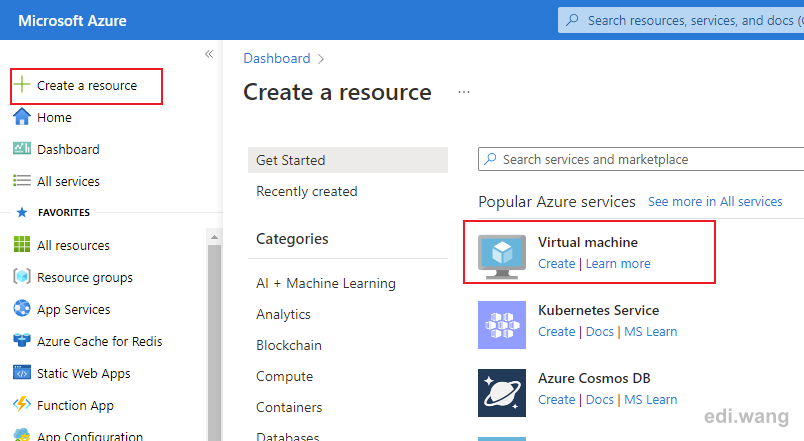Click the Kubernetes Service title text
The height and width of the screenshot is (441, 804).
click(598, 310)
